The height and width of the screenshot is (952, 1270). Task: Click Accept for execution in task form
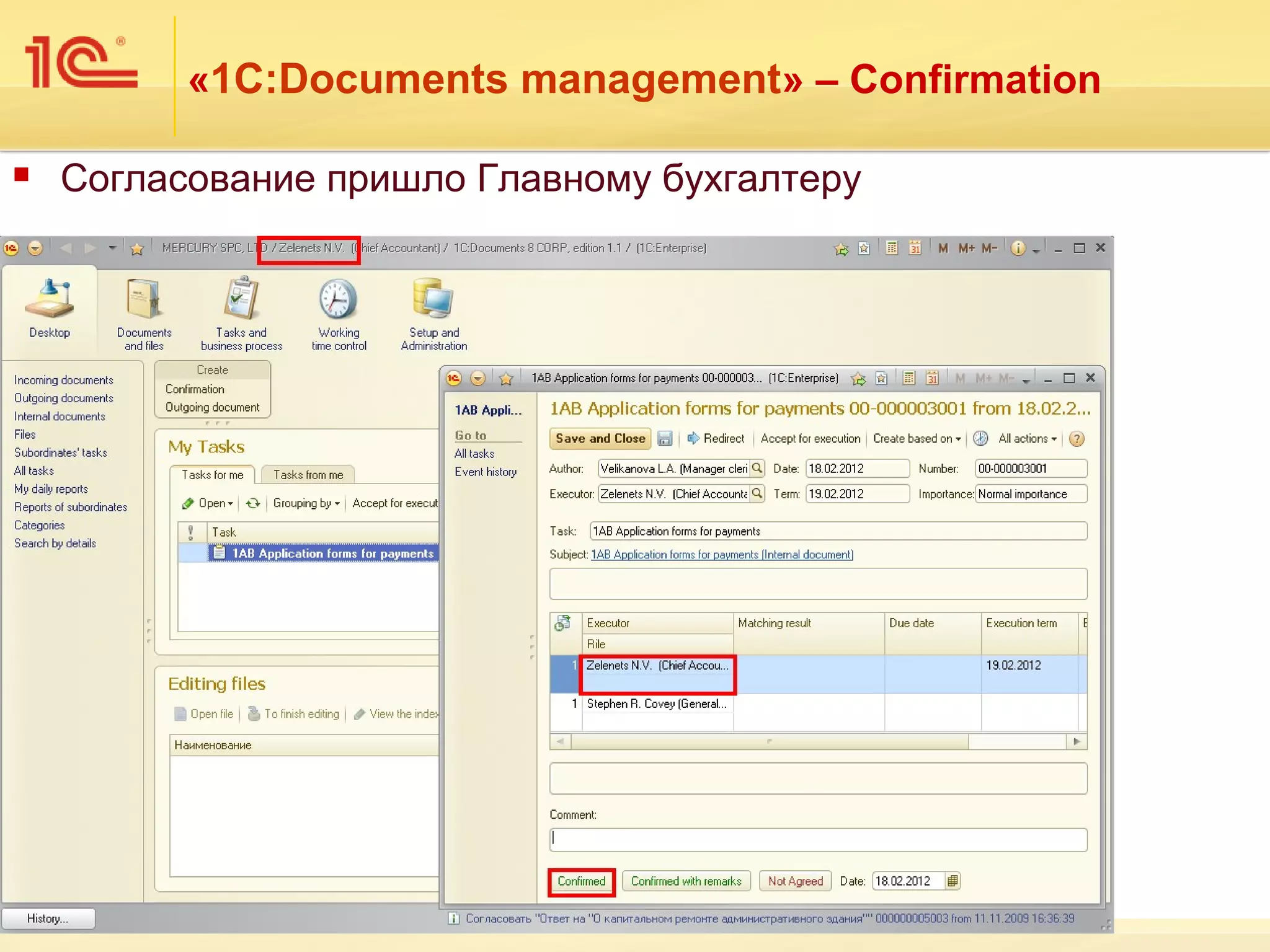(x=810, y=439)
